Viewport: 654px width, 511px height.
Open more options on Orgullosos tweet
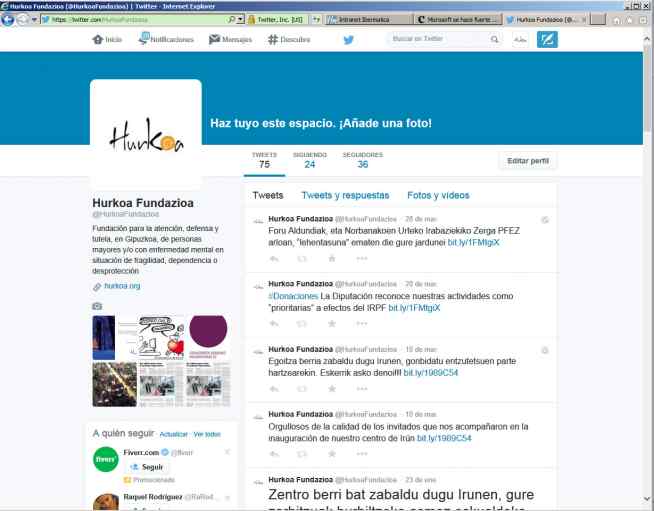pos(362,454)
